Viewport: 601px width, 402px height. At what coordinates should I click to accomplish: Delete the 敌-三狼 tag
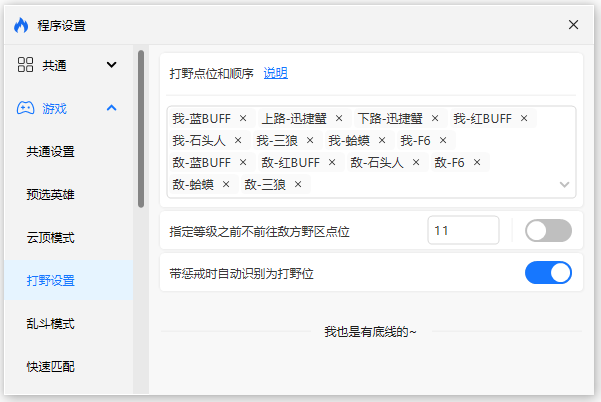(298, 185)
